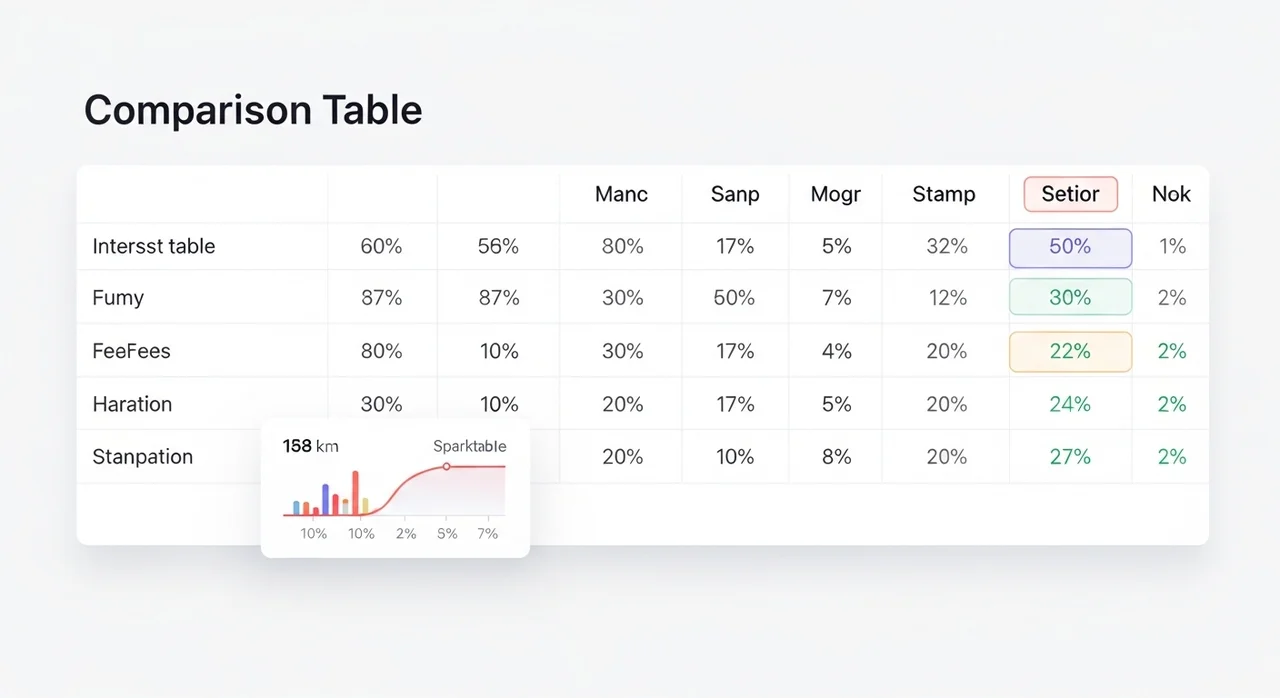
Task: Click the 1% Nok cell
Action: click(x=1171, y=246)
